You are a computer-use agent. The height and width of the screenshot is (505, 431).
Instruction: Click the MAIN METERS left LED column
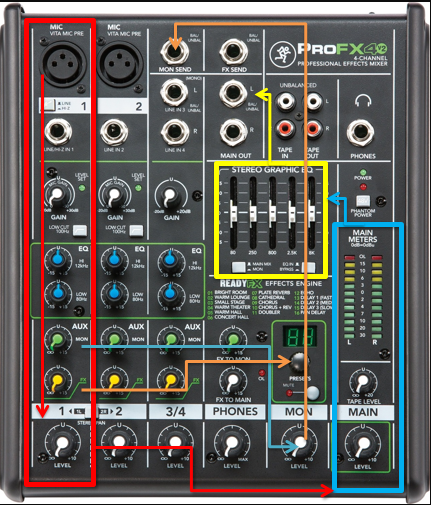point(350,297)
